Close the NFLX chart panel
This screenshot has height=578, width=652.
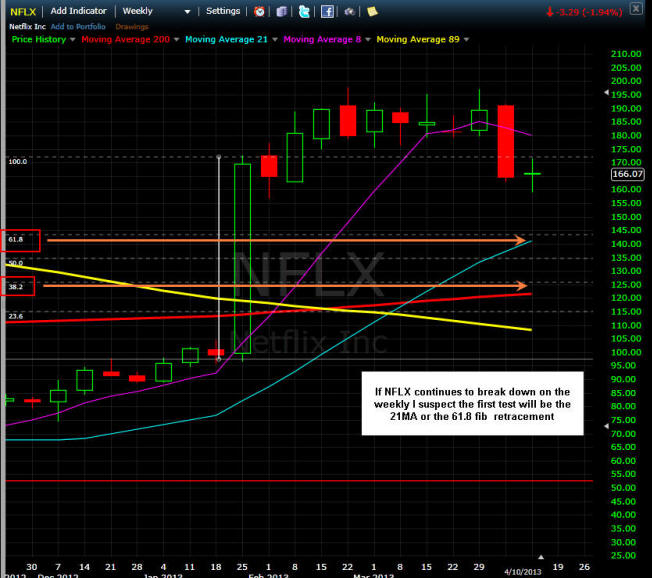(636, 8)
